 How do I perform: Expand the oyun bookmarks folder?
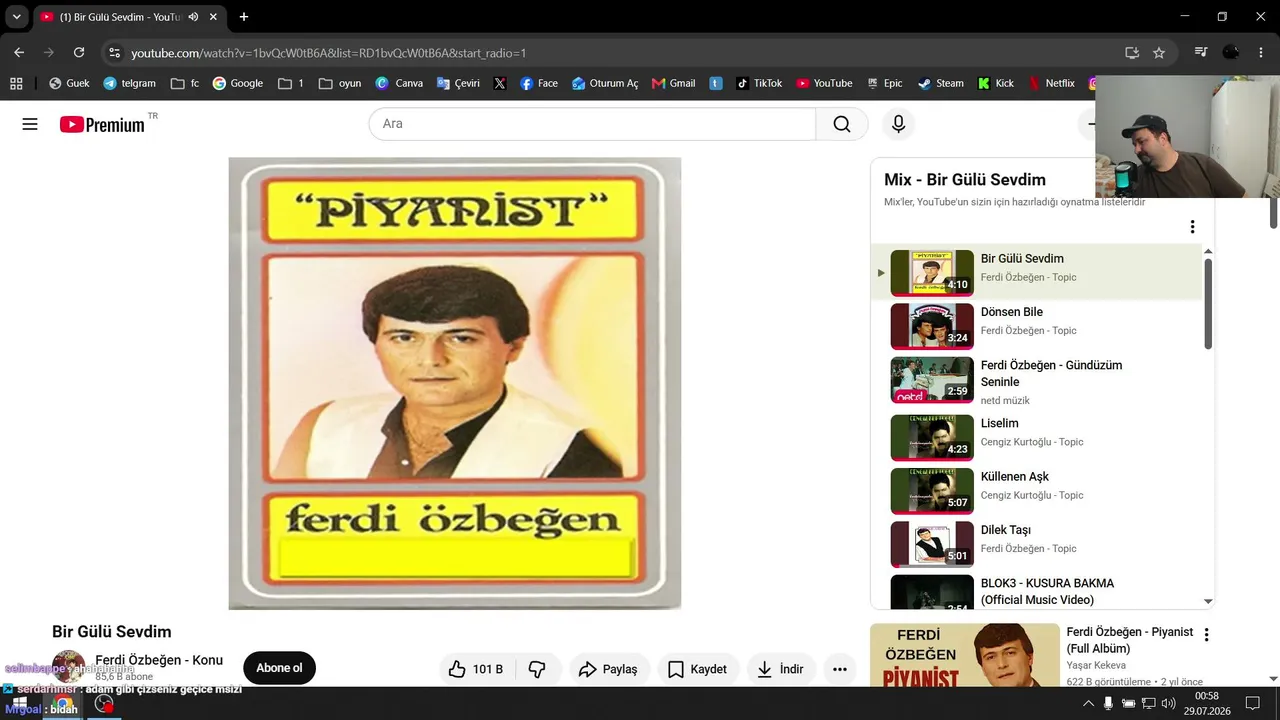[x=340, y=83]
